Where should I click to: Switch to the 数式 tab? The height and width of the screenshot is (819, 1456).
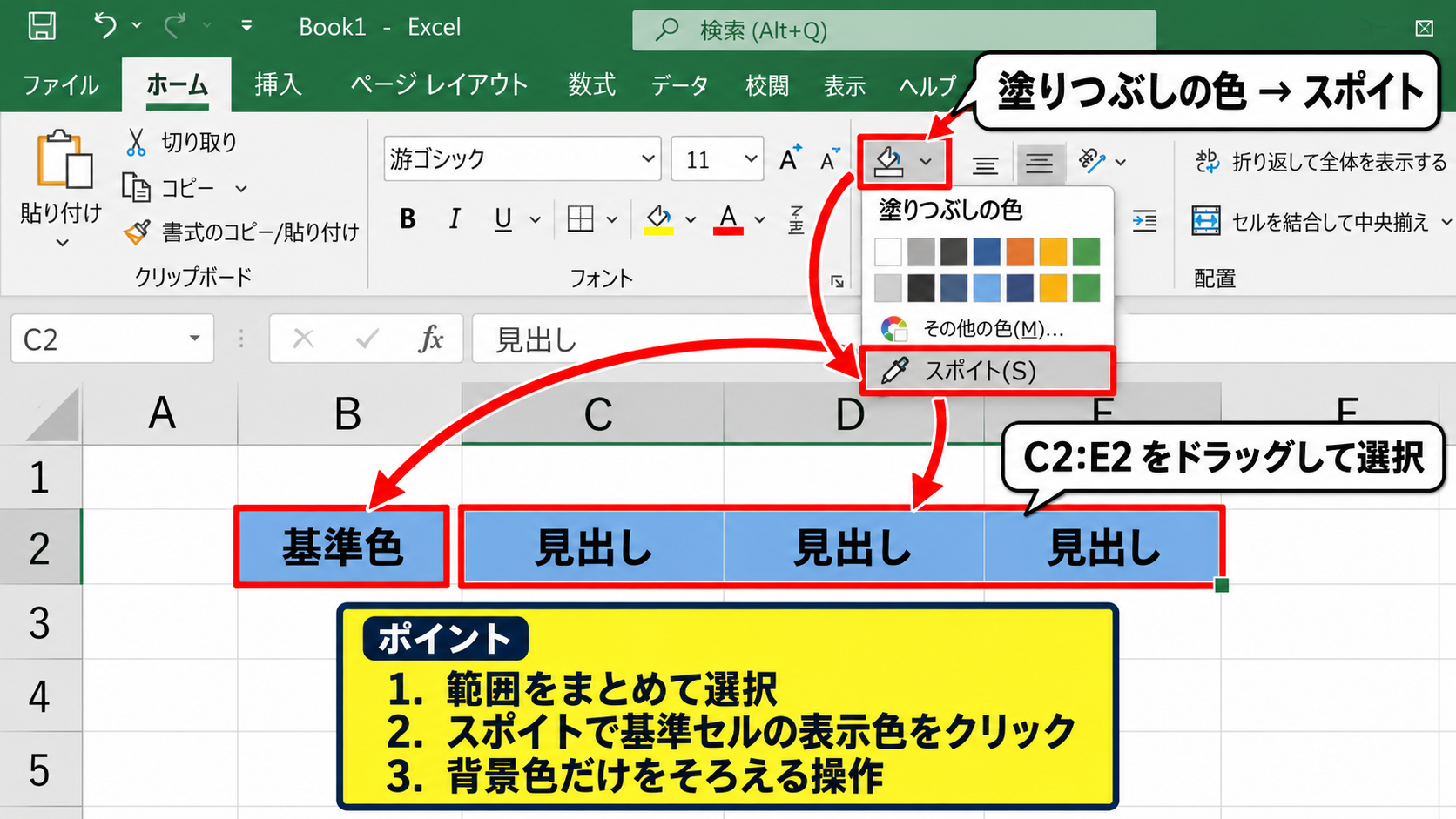591,84
